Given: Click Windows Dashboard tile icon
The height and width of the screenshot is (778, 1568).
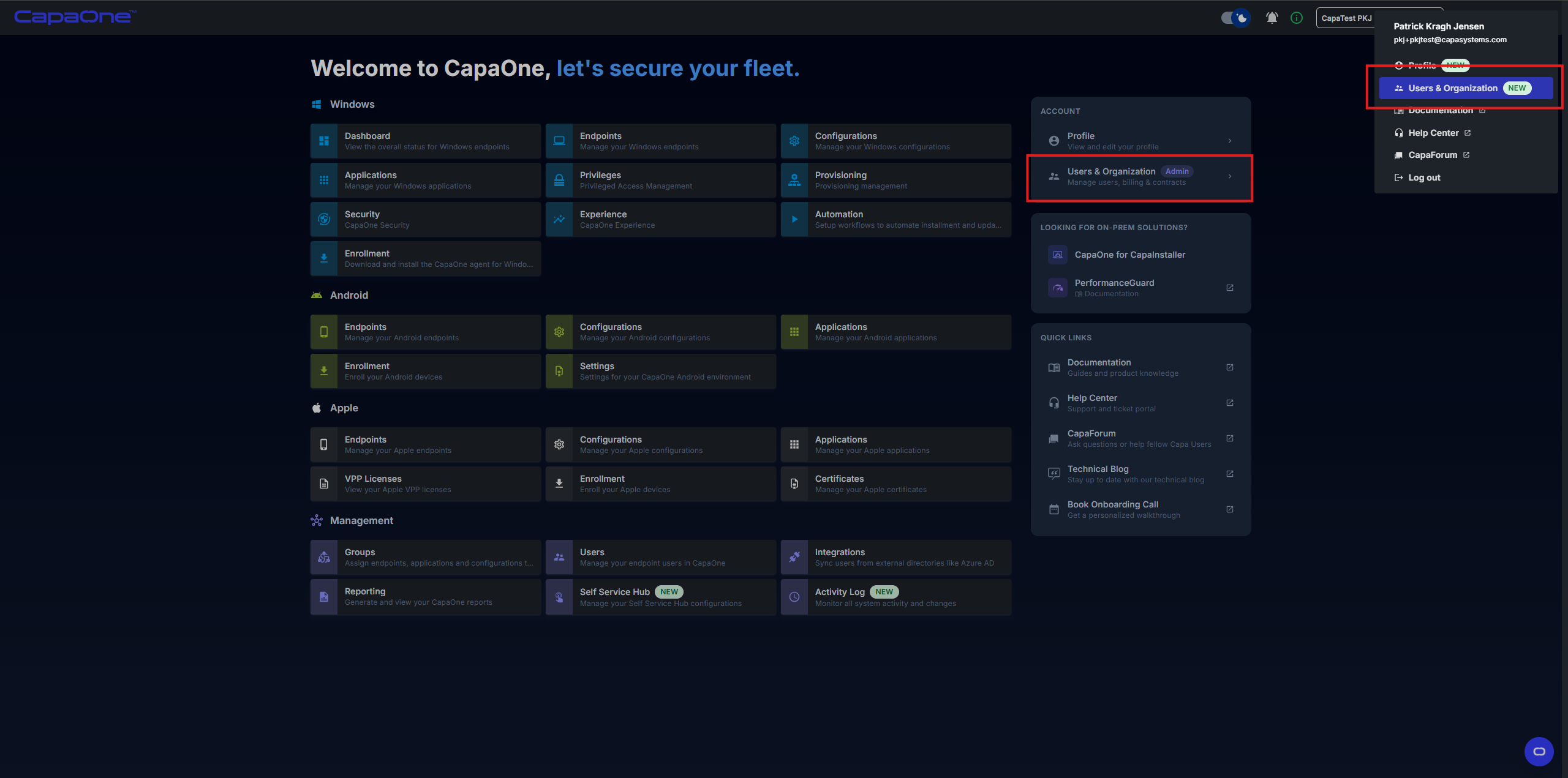Looking at the screenshot, I should [x=324, y=141].
